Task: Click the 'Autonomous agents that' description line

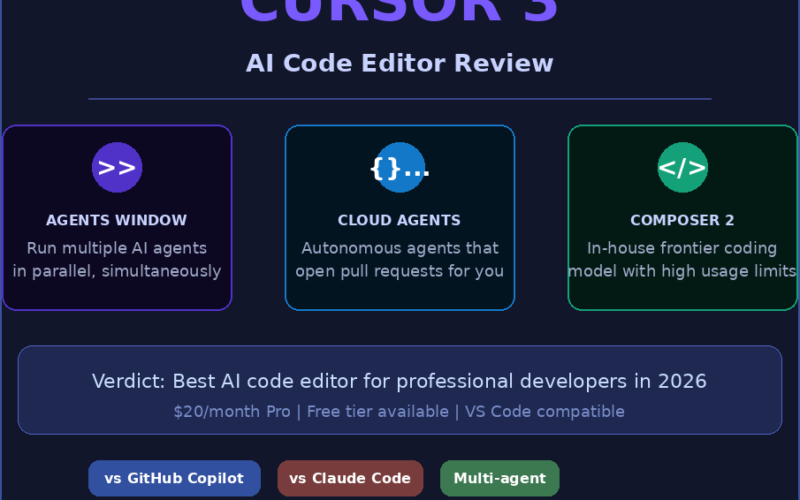Action: pos(400,248)
